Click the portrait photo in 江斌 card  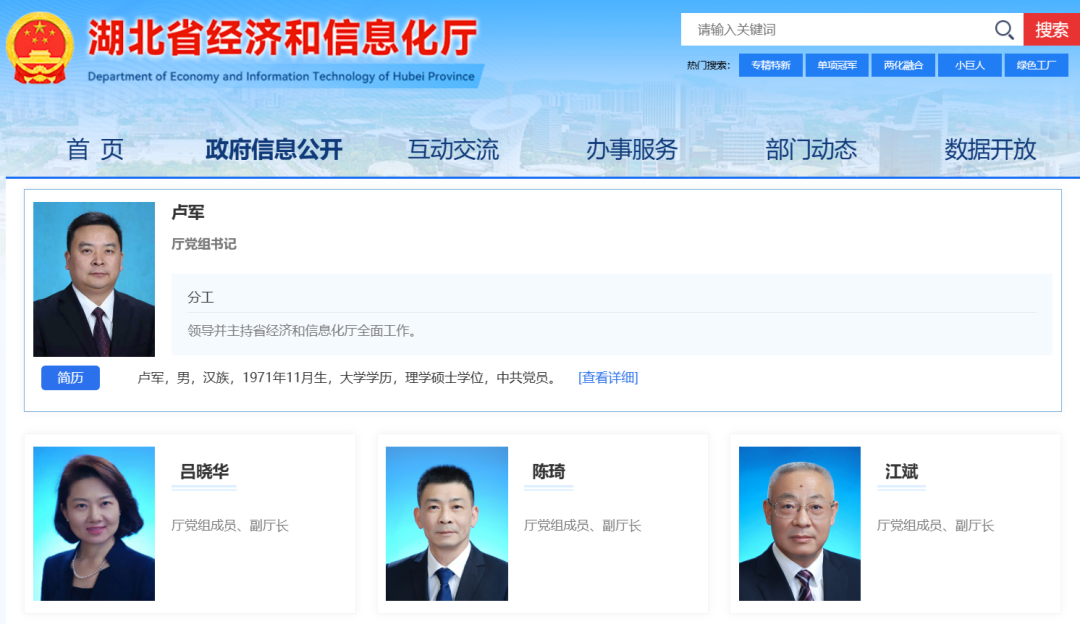click(799, 523)
